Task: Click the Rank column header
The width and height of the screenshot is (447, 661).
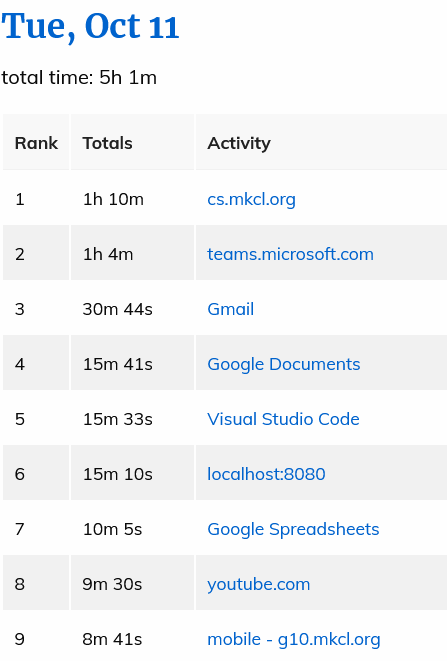Action: pyautogui.click(x=36, y=143)
